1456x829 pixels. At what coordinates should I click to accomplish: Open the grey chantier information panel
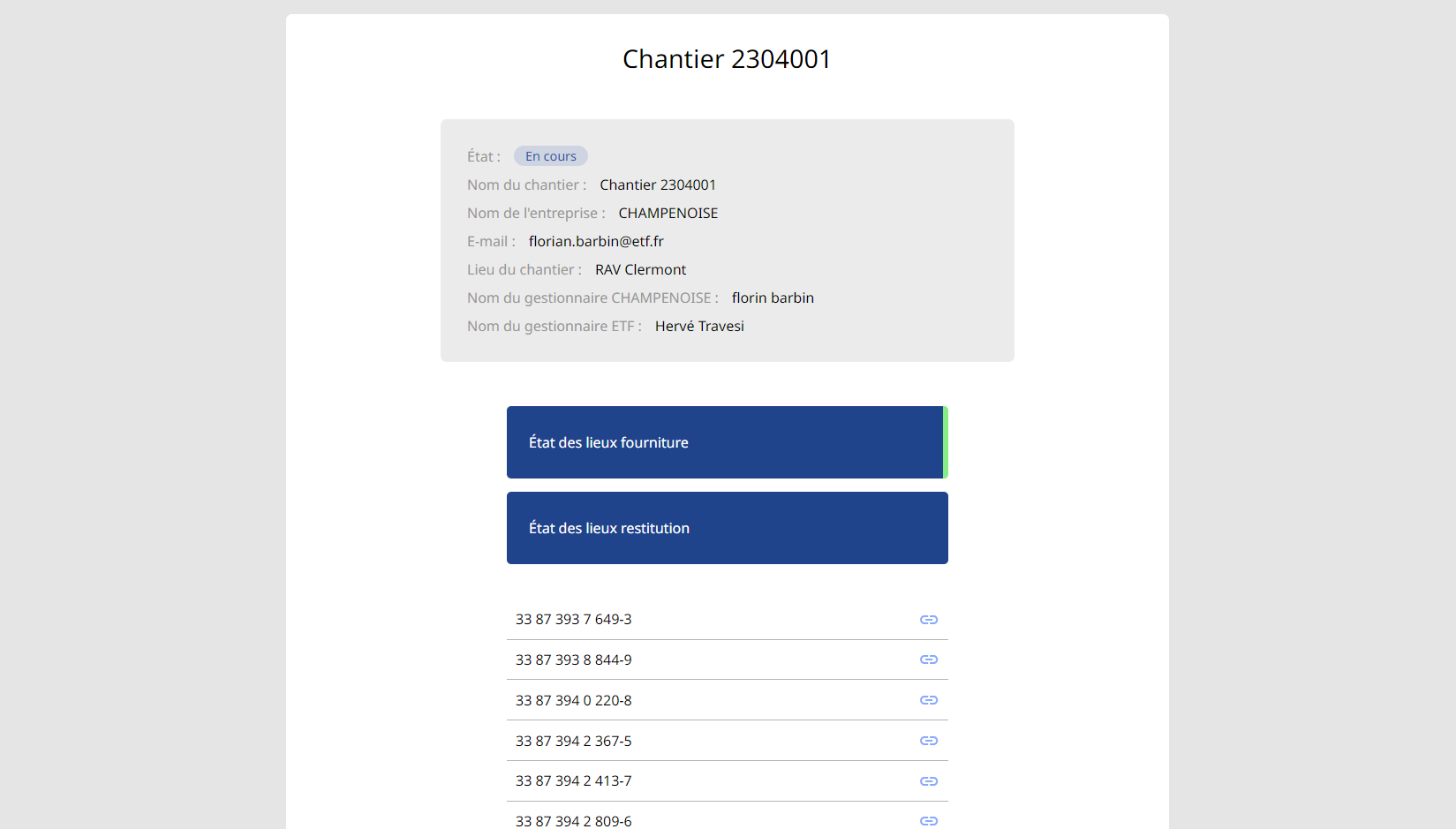[727, 239]
